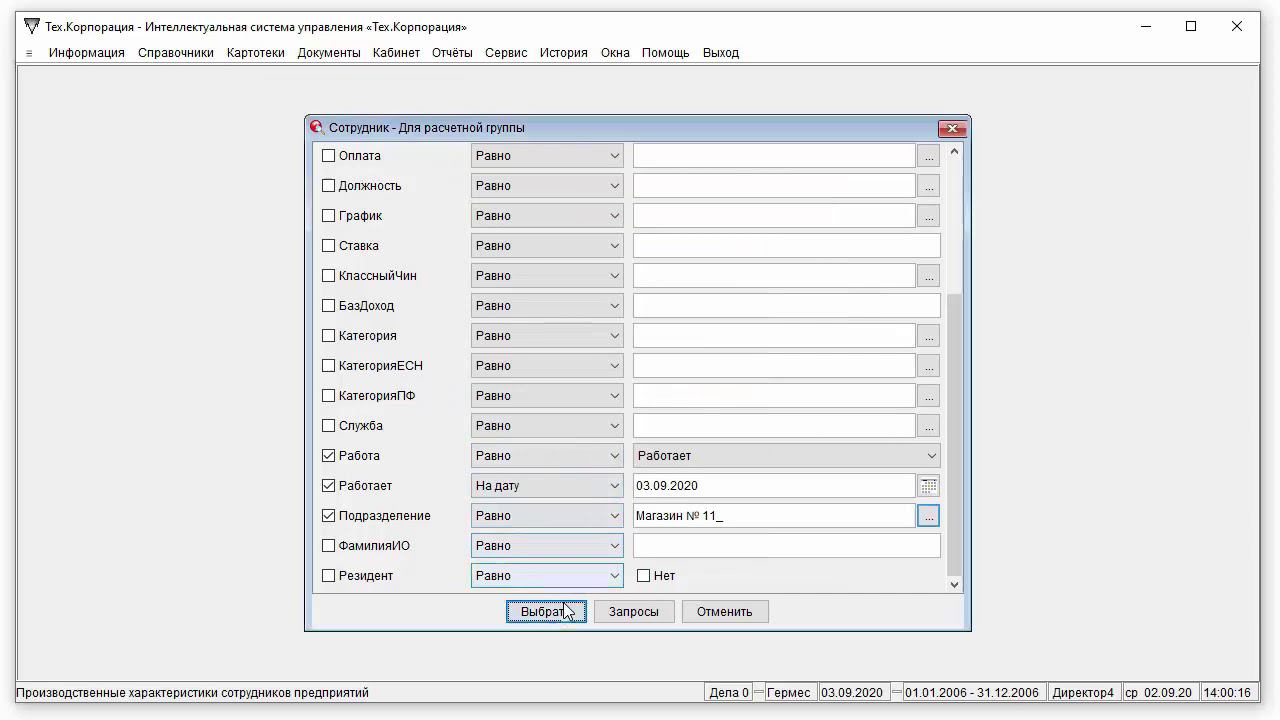Click the dialog list scroll-down arrow

pos(954,584)
